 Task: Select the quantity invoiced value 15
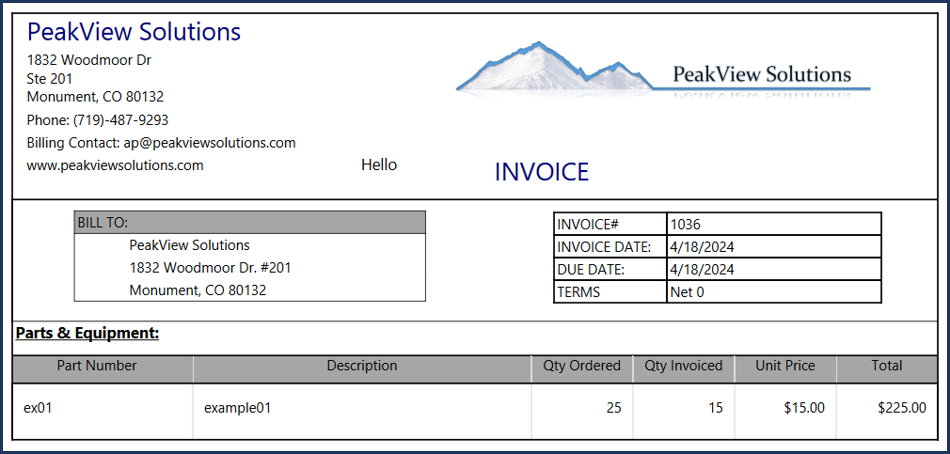click(716, 408)
